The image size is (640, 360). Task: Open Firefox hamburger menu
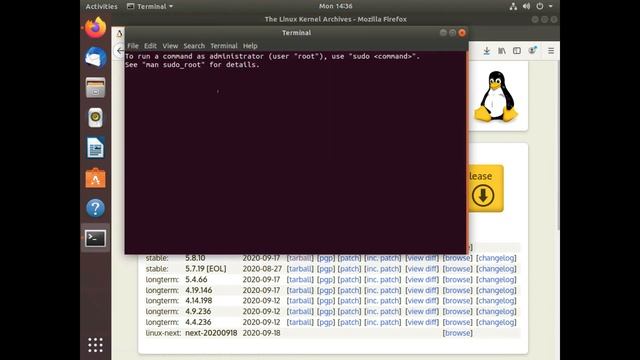(x=551, y=51)
